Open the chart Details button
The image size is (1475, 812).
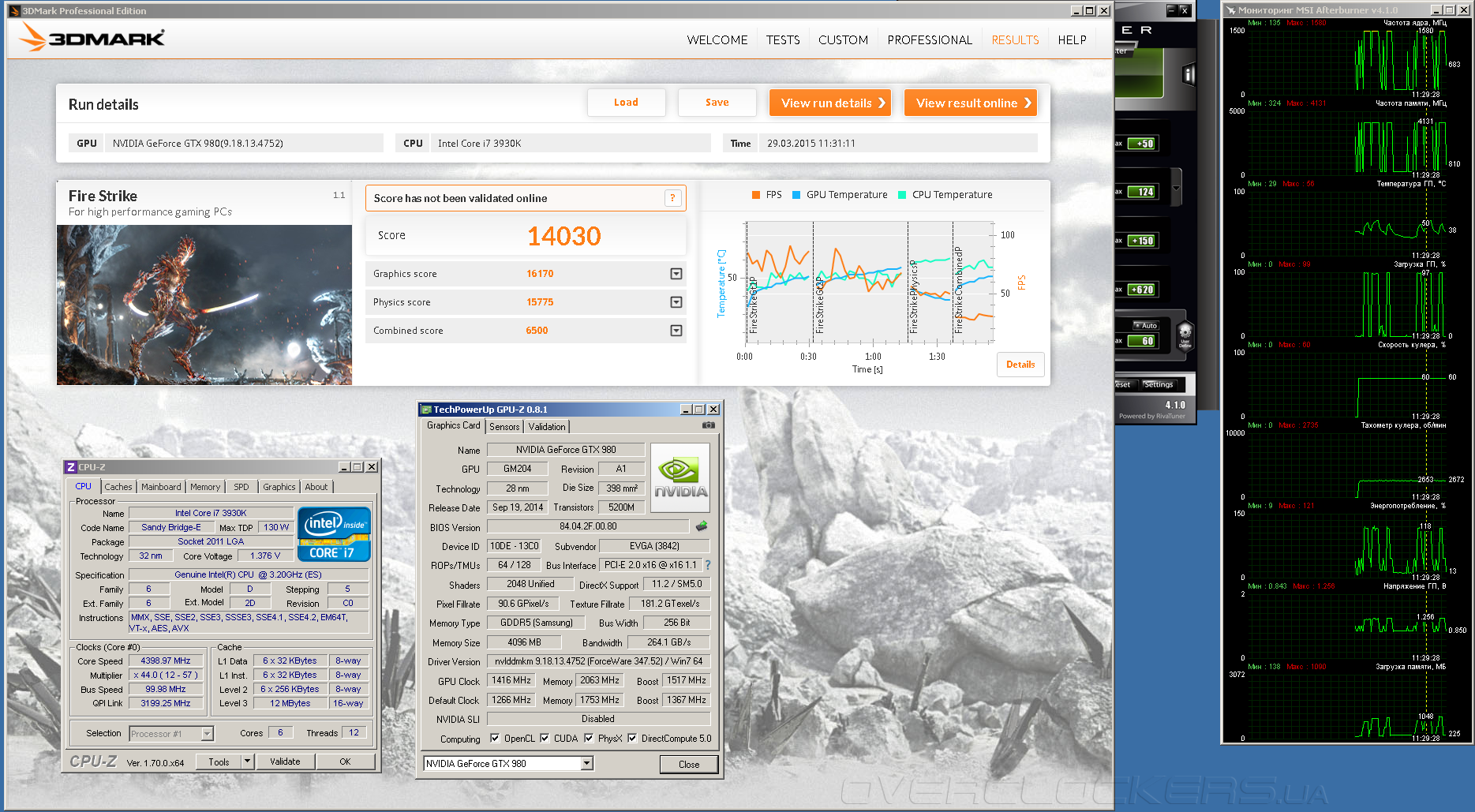coord(1020,365)
